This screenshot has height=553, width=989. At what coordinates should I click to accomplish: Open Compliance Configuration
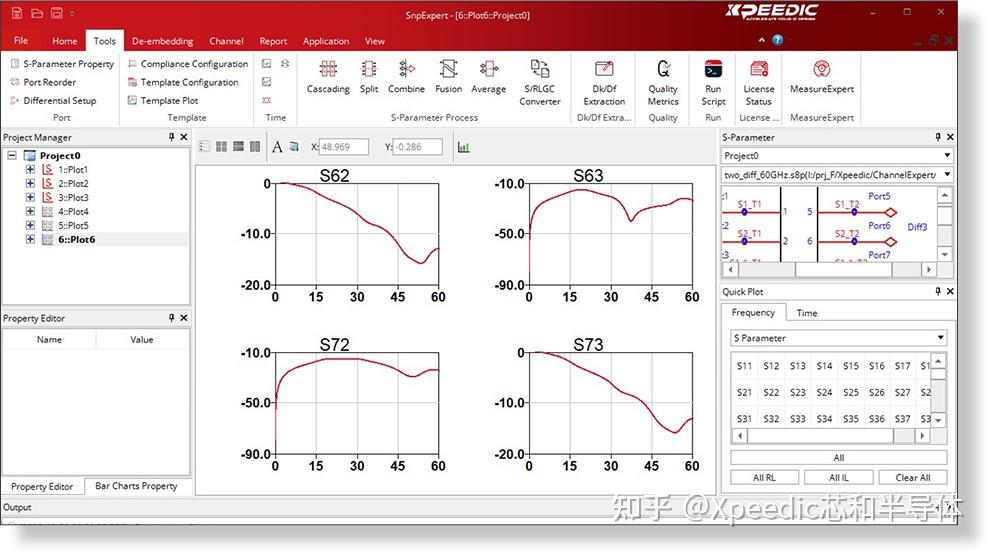coord(188,64)
